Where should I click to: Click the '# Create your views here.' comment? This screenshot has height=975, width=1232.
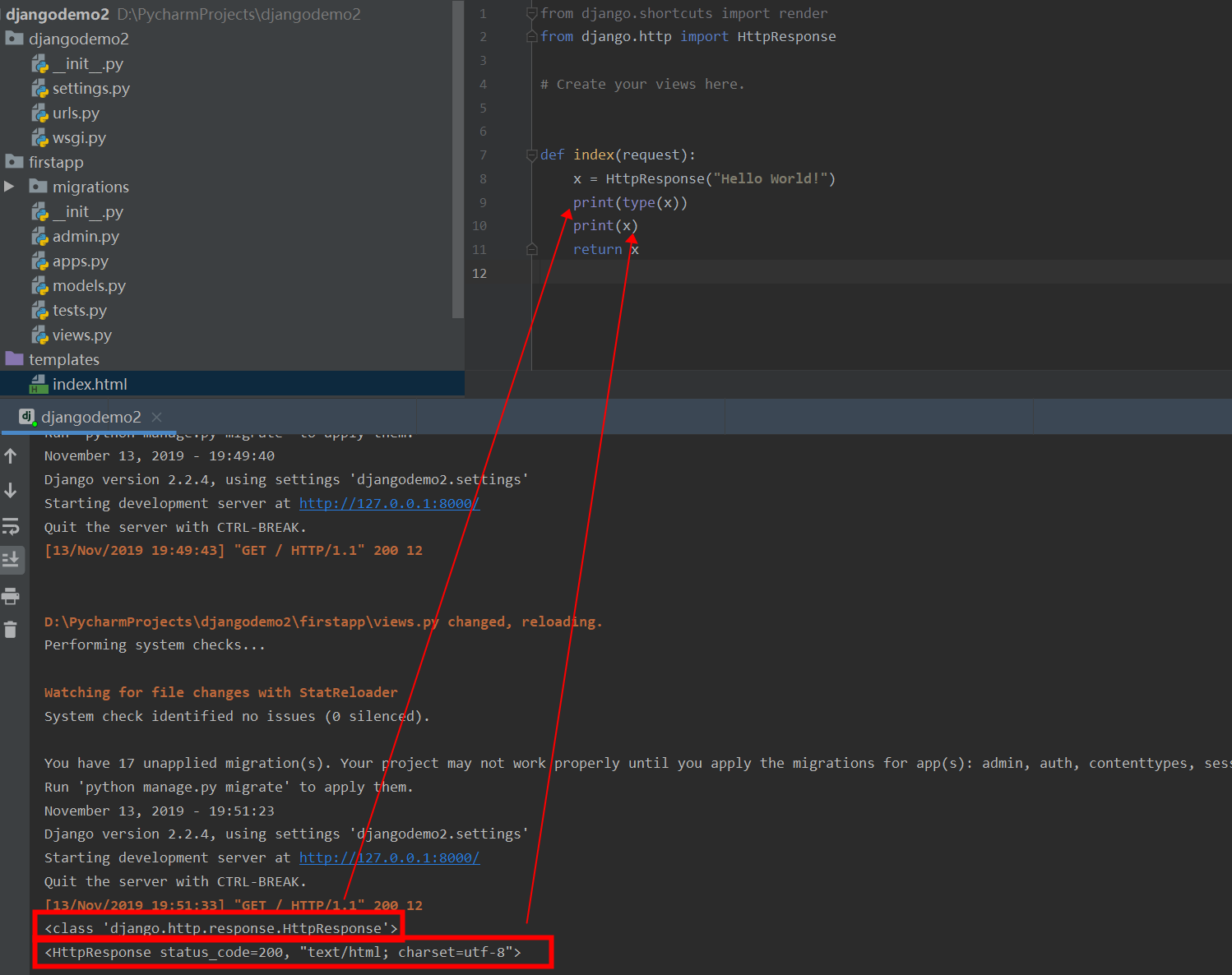642,84
